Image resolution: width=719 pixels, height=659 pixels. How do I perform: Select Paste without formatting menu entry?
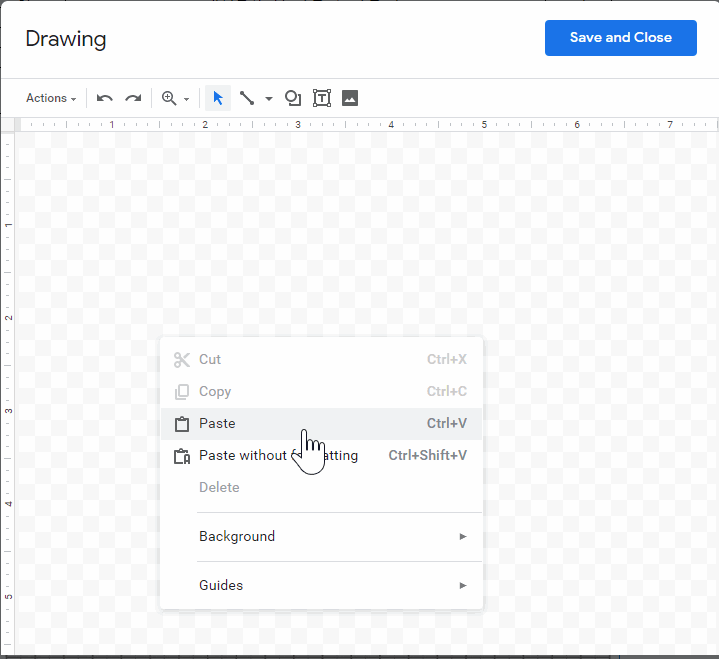(243, 455)
